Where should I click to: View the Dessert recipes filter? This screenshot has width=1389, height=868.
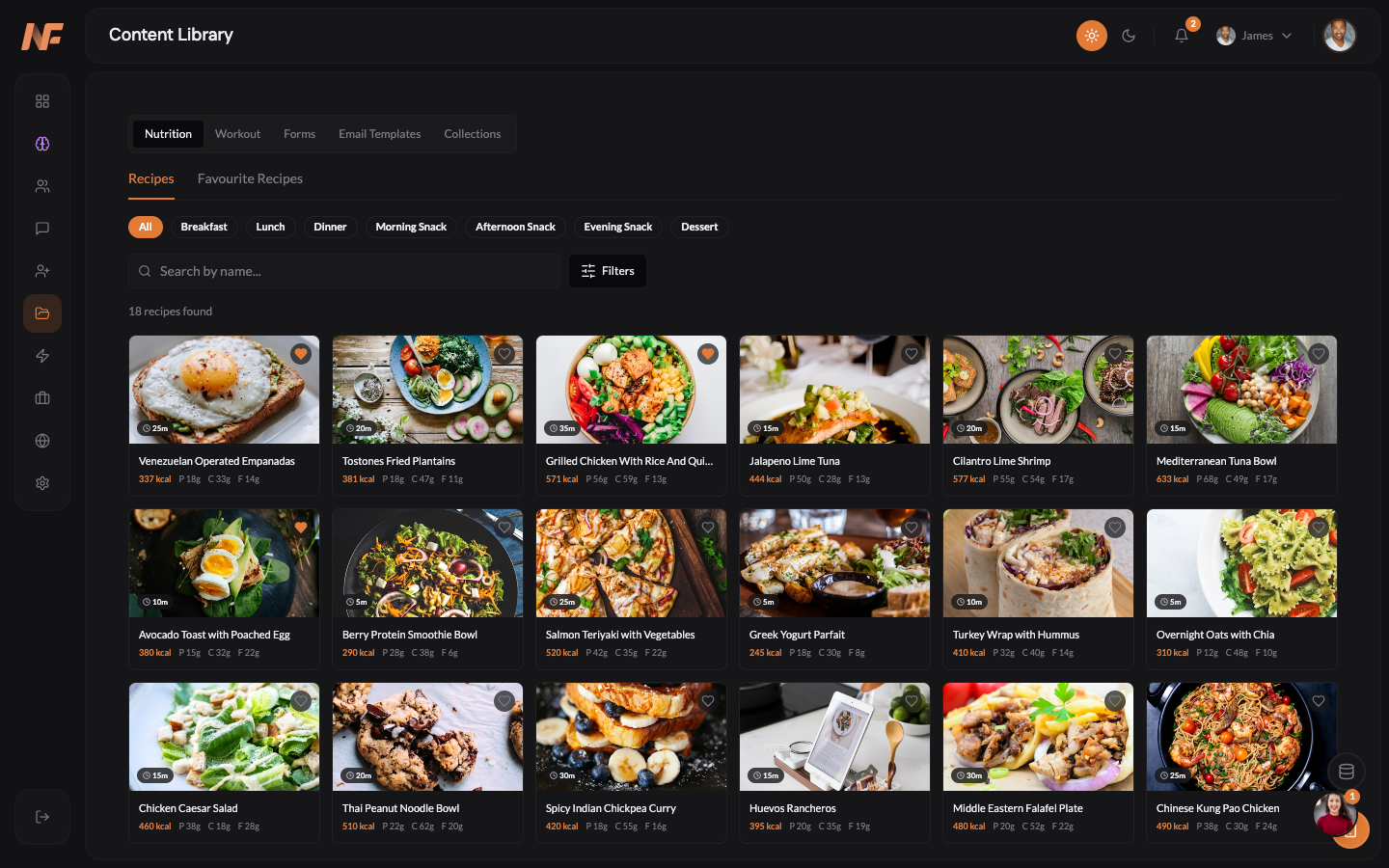click(x=698, y=227)
